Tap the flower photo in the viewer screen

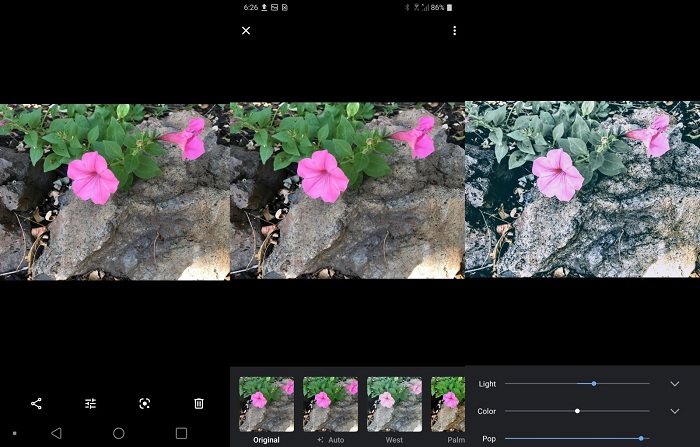click(115, 192)
